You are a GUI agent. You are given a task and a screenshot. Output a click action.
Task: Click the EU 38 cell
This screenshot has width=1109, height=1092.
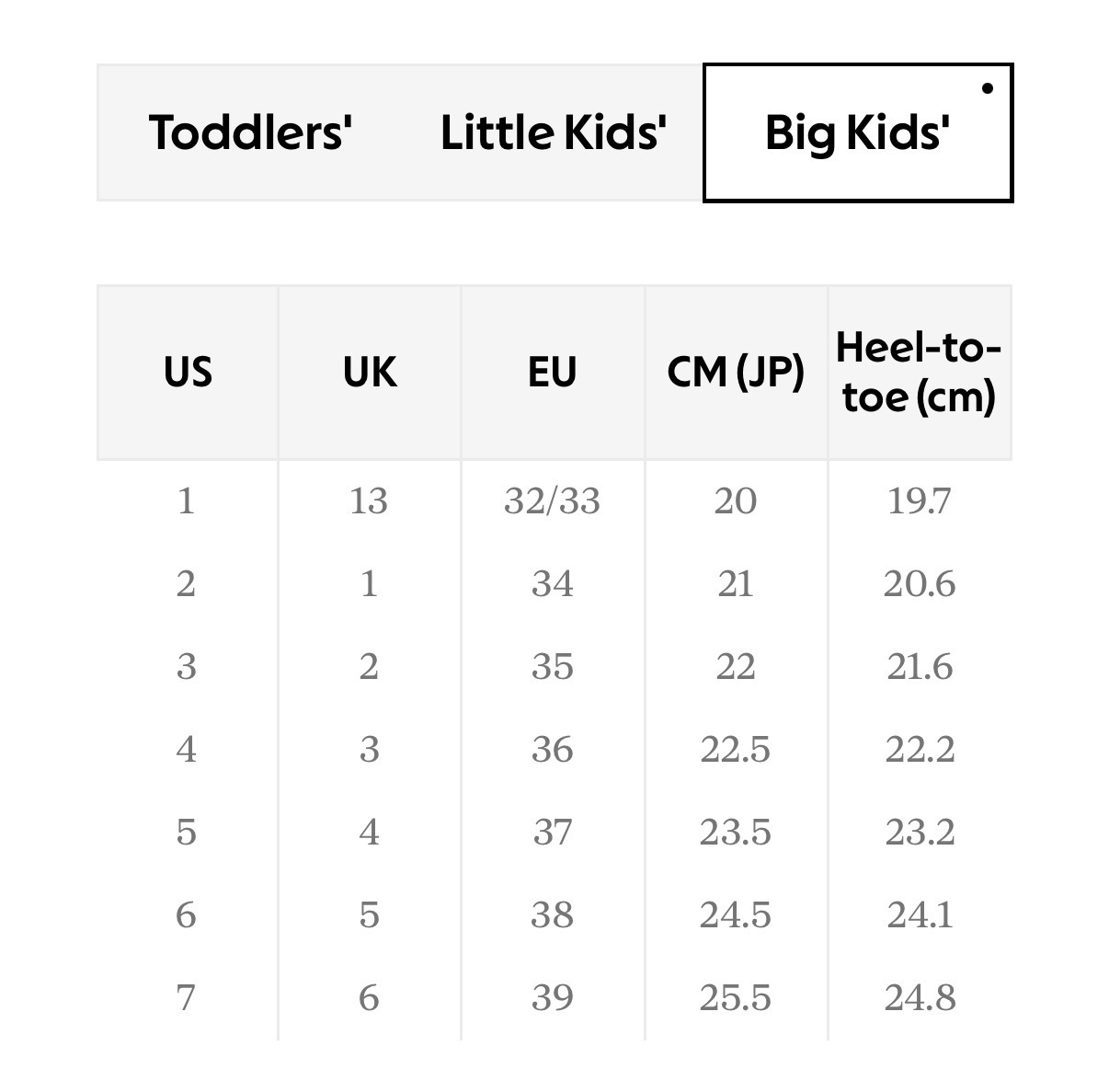(x=552, y=915)
